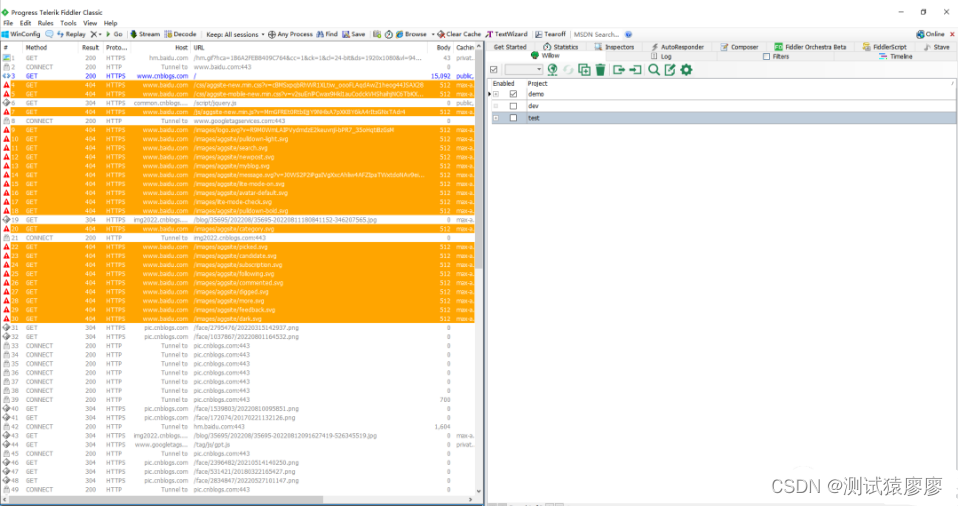
Task: Check Enabled checkbox for test project
Action: 513,118
